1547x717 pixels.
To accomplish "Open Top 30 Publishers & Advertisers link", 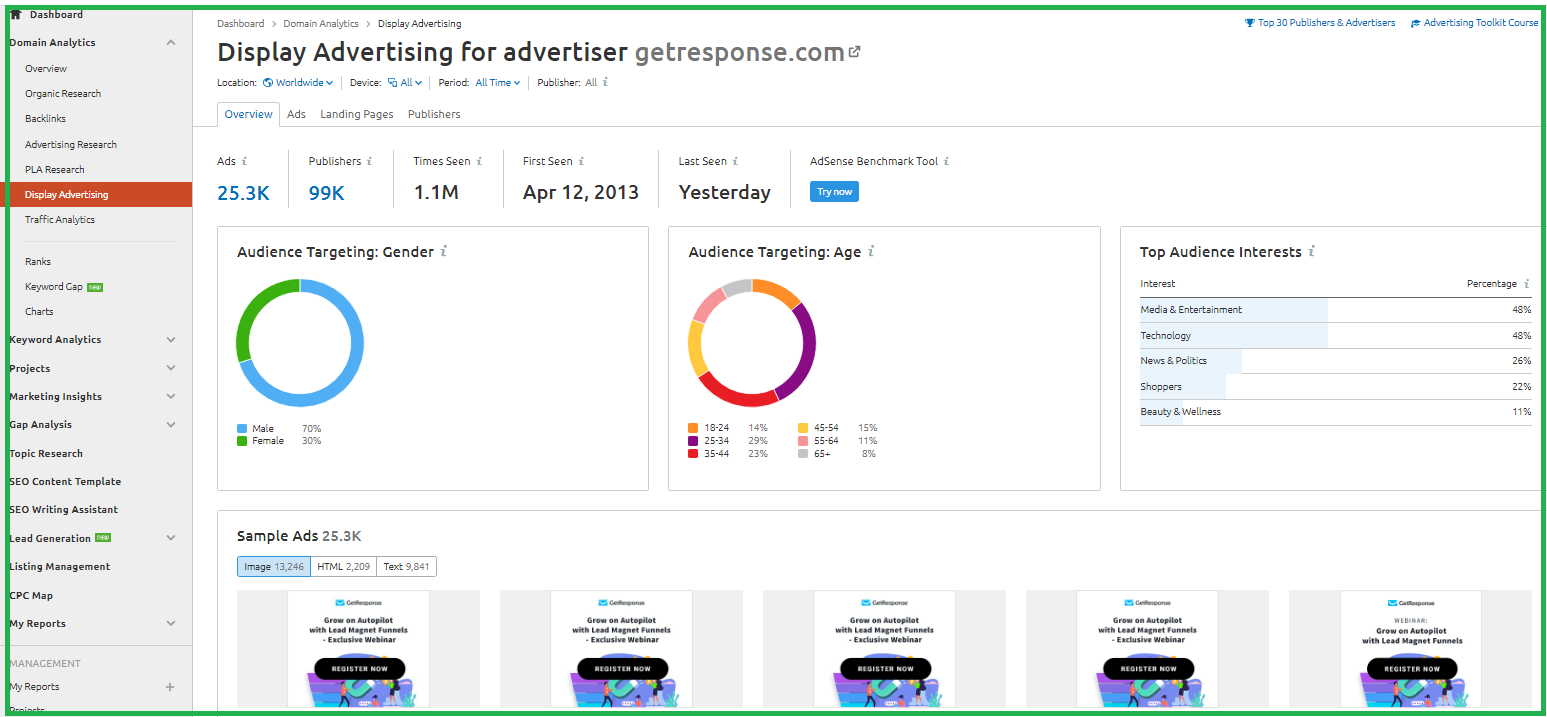I will click(1326, 23).
